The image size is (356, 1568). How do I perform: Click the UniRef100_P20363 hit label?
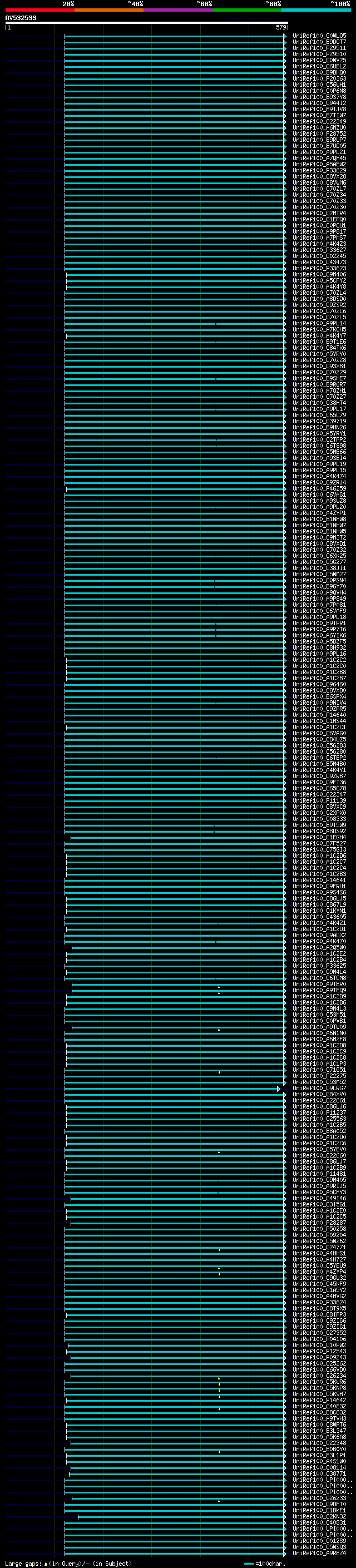319,78
